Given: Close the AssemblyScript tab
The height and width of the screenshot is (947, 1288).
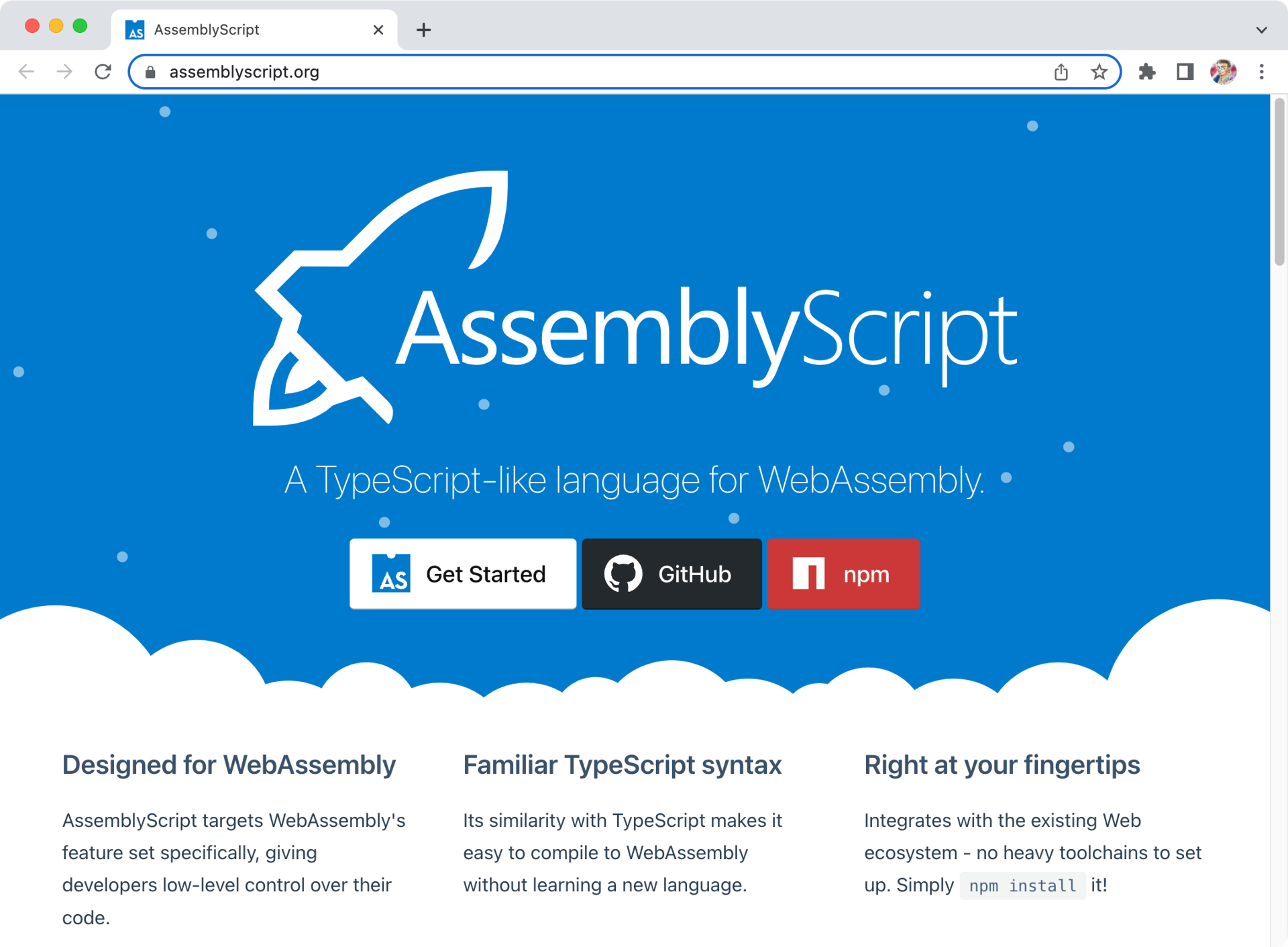Looking at the screenshot, I should [x=378, y=30].
